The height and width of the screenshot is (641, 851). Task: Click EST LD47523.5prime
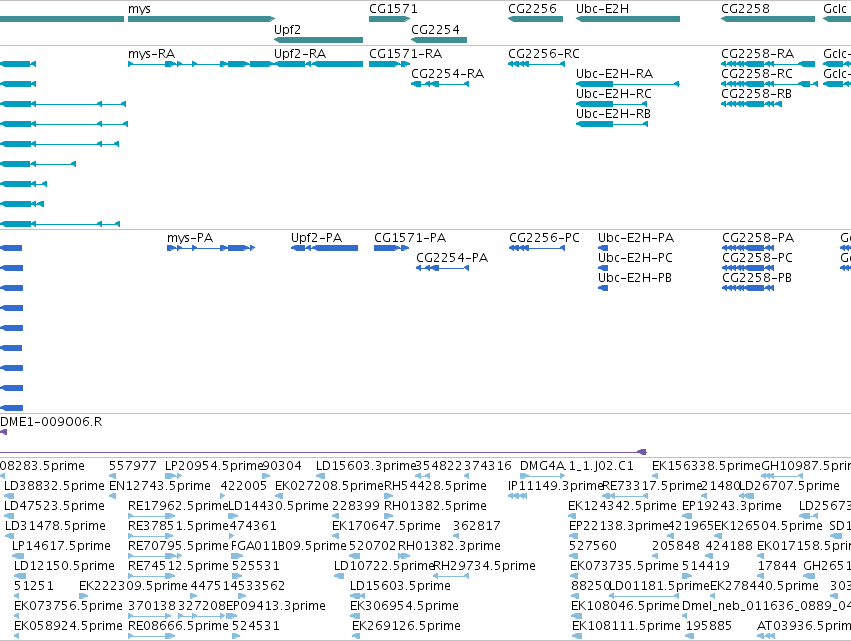pos(54,506)
